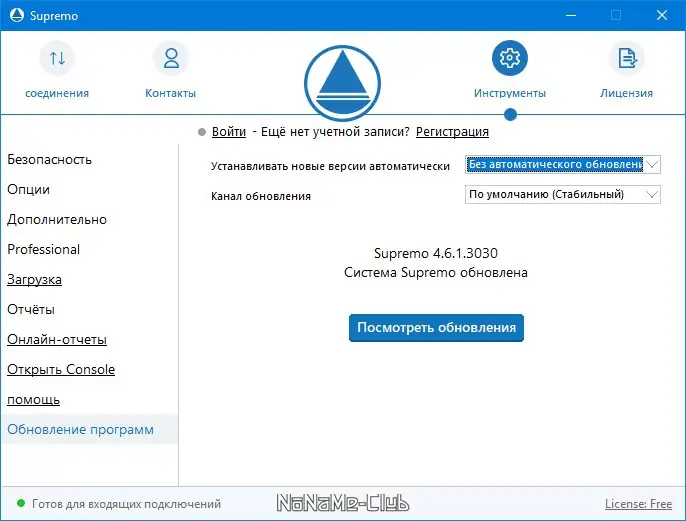This screenshot has width=686, height=521.
Task: Click the Регистрация link
Action: click(x=452, y=132)
